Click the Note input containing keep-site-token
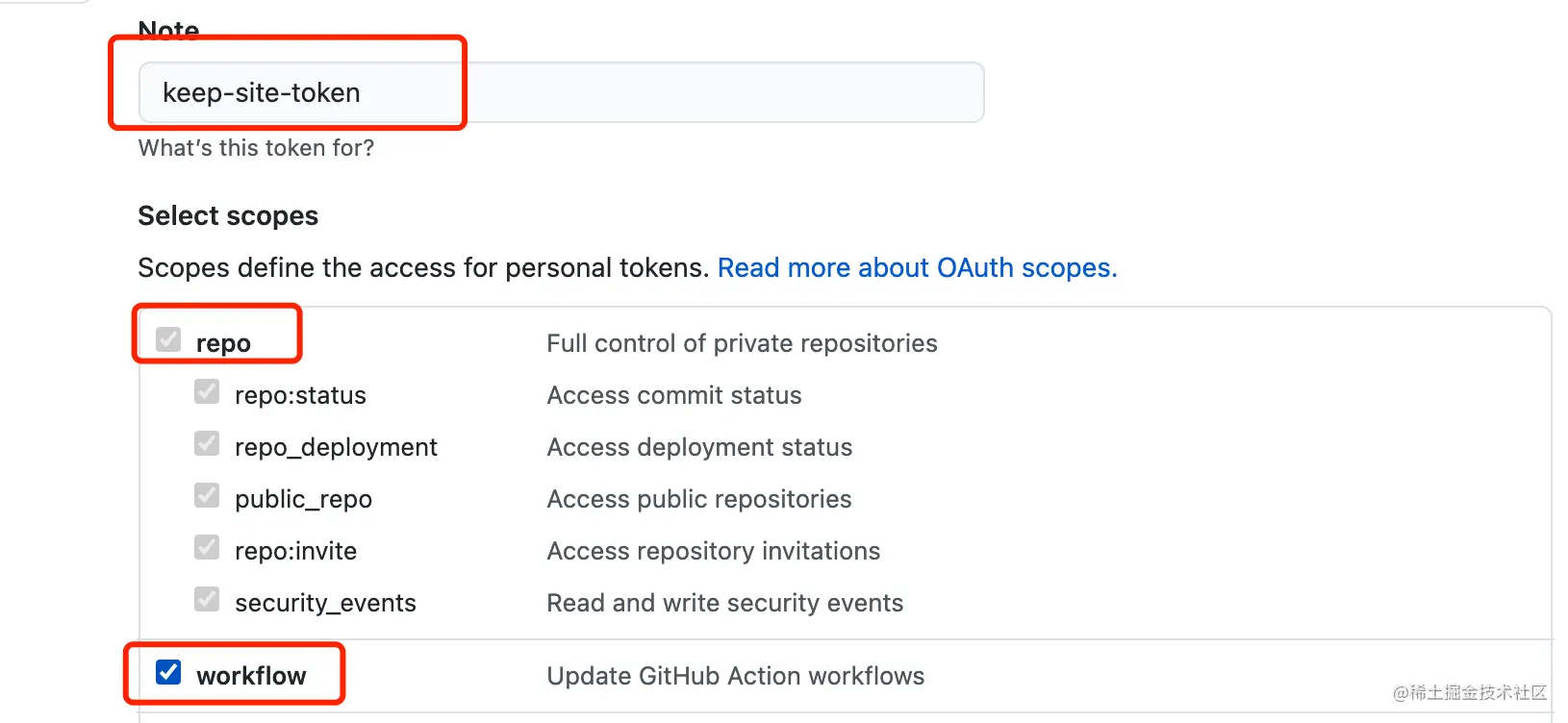Viewport: 1568px width, 723px height. [560, 92]
